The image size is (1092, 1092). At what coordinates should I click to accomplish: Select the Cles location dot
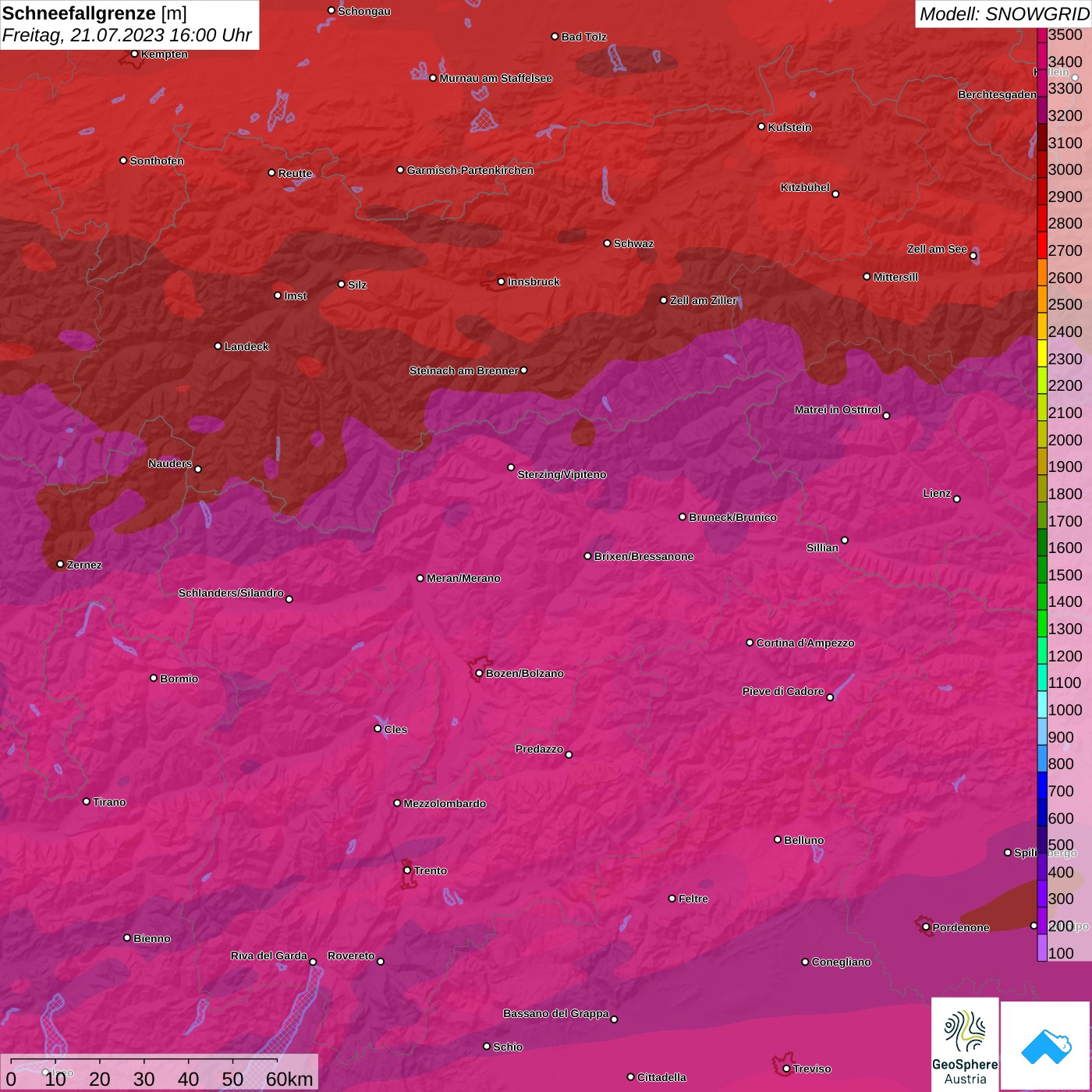[378, 729]
